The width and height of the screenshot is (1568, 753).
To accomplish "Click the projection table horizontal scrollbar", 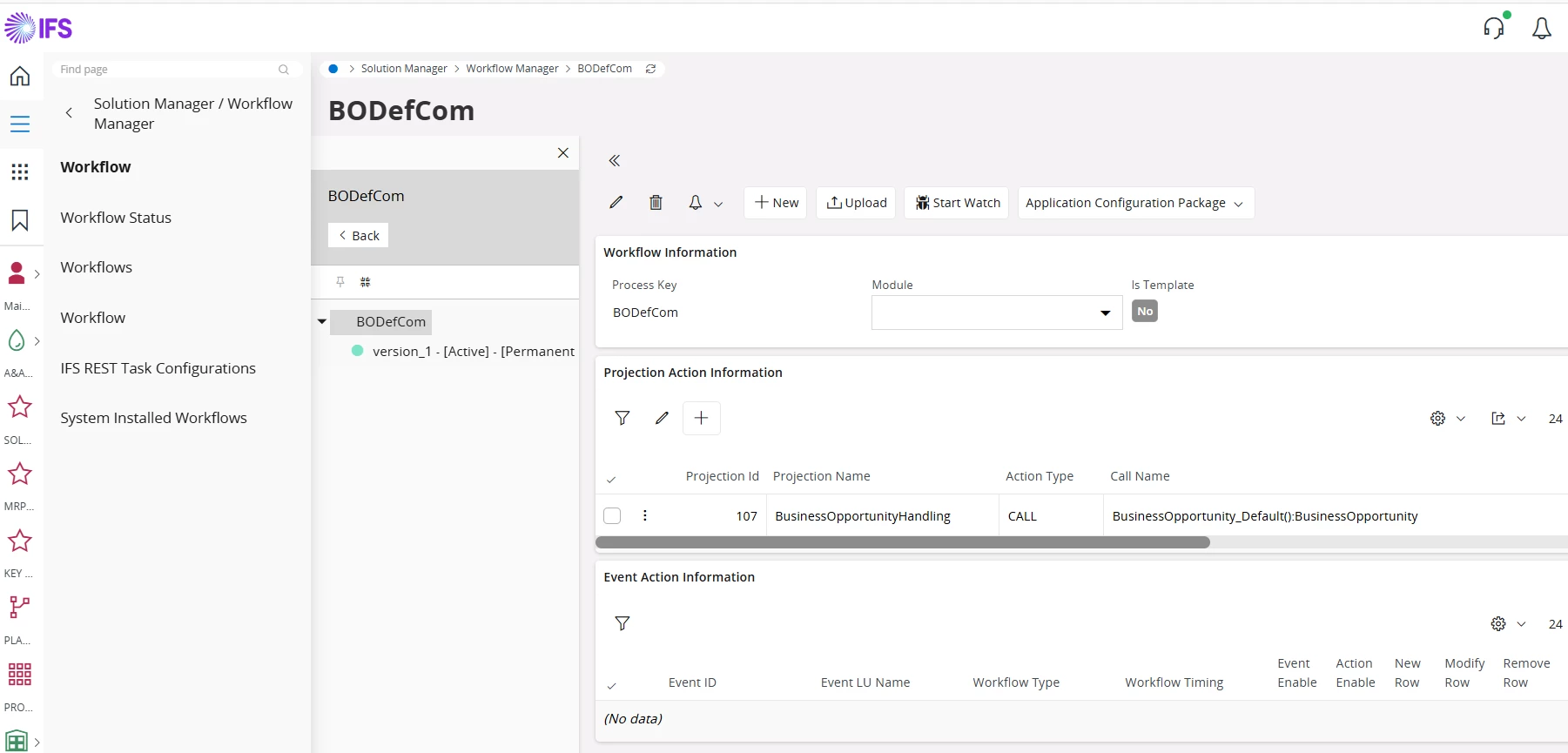I will pos(902,542).
